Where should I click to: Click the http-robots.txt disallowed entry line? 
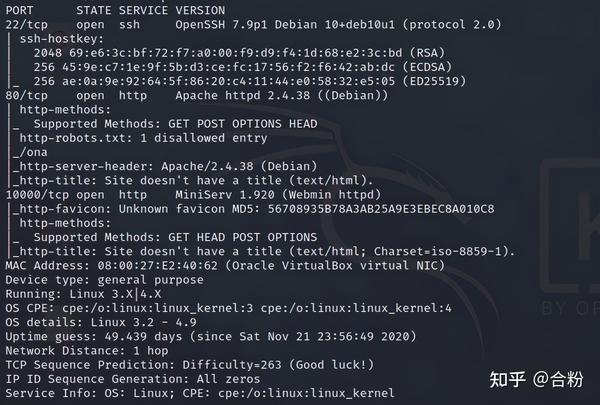[x=143, y=138]
